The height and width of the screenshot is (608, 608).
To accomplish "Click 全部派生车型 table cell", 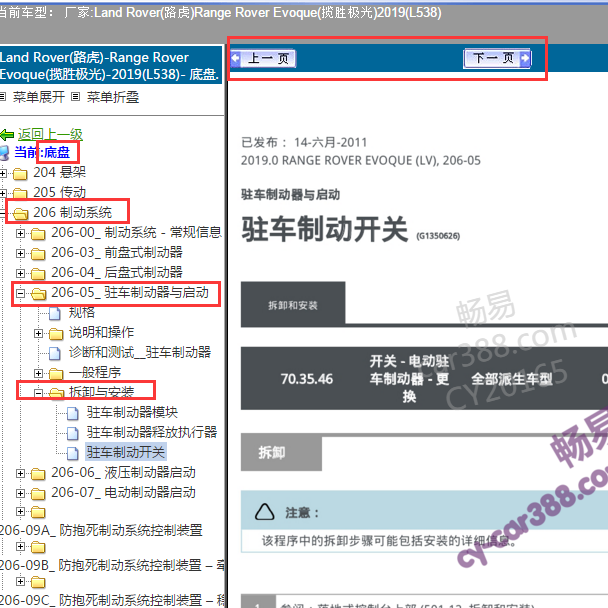I will point(512,379).
